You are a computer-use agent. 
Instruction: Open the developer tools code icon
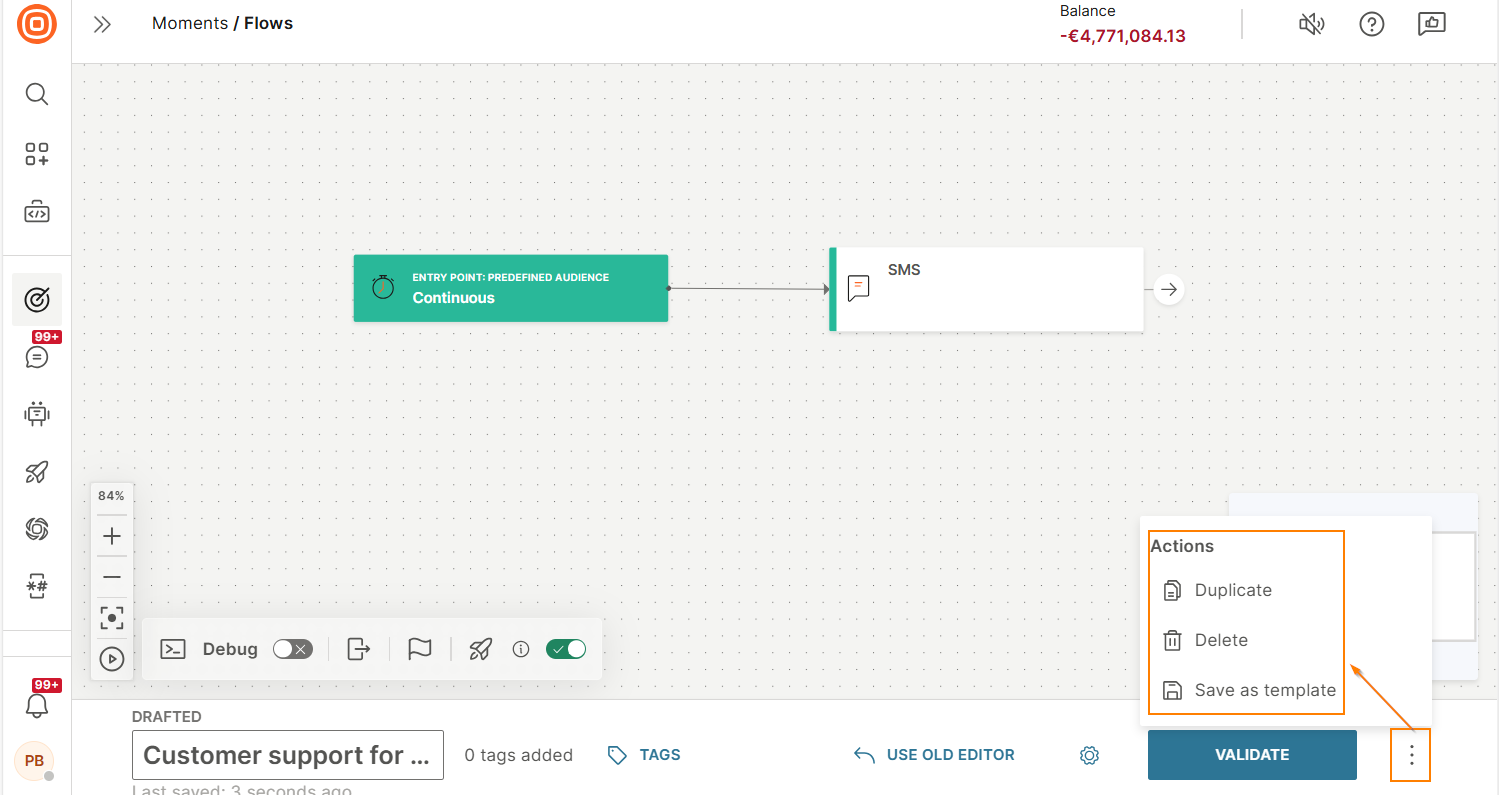[37, 212]
